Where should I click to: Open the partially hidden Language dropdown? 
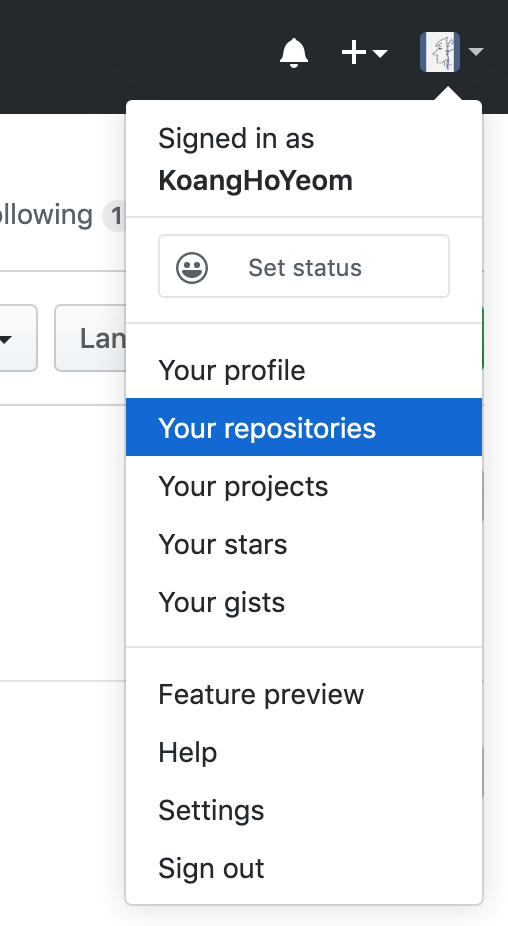coord(90,338)
